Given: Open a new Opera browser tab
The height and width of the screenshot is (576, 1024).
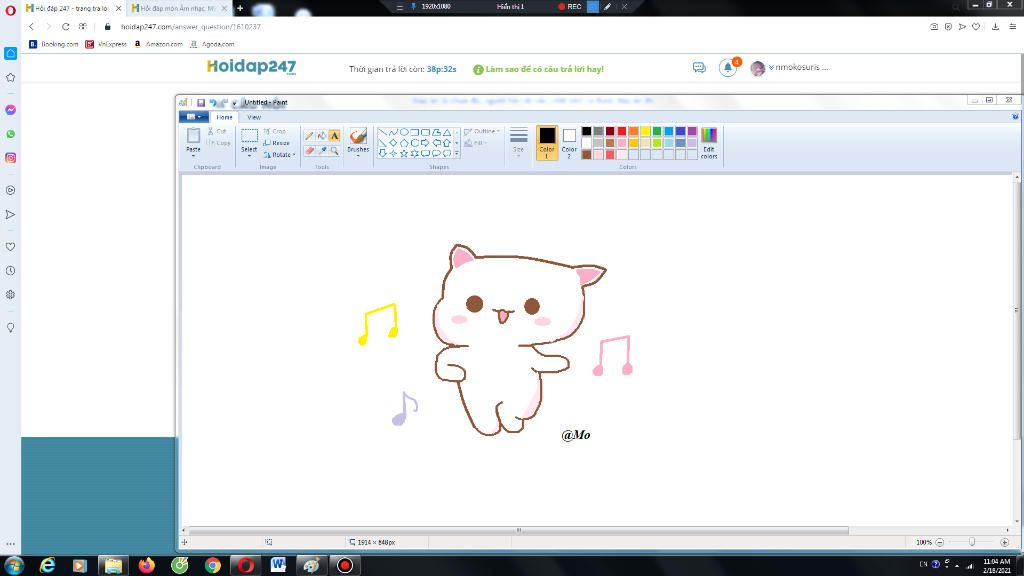Looking at the screenshot, I should click(240, 8).
